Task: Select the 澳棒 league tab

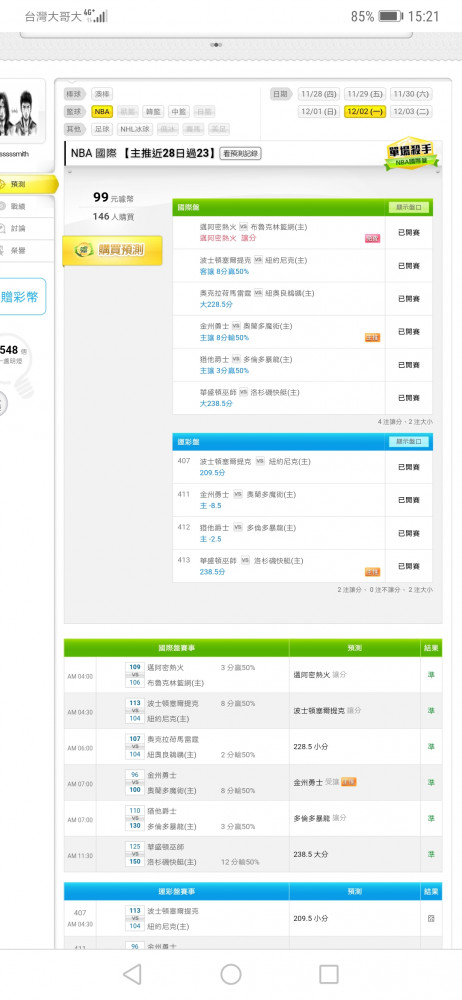Action: [101, 94]
